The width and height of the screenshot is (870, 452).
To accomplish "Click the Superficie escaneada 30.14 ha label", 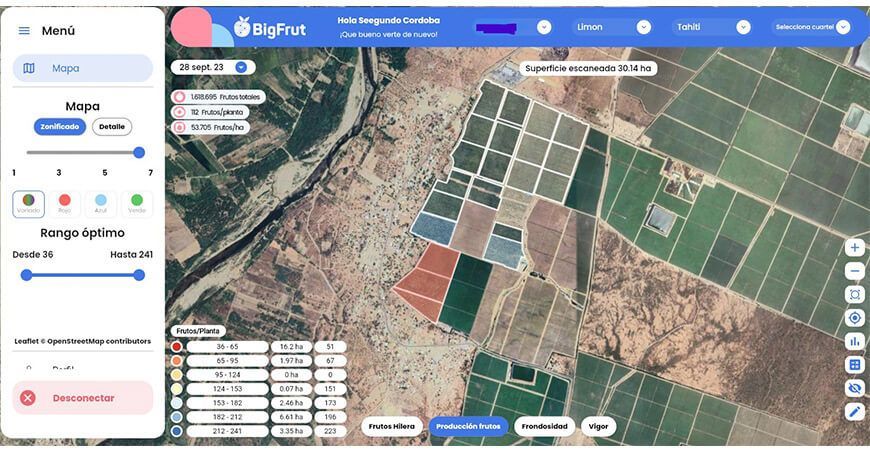I will point(588,68).
